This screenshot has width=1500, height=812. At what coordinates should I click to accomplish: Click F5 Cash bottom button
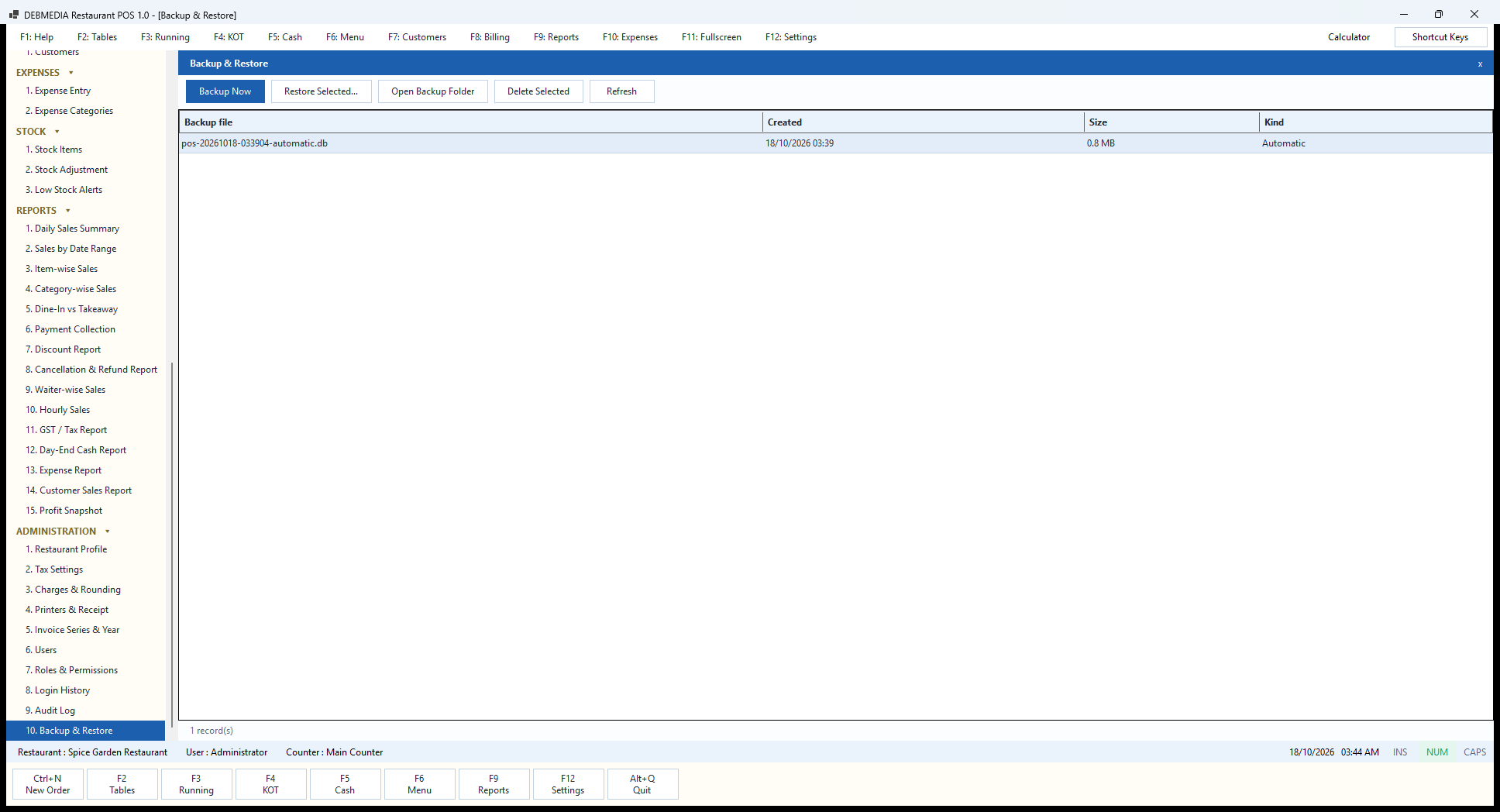pyautogui.click(x=346, y=784)
